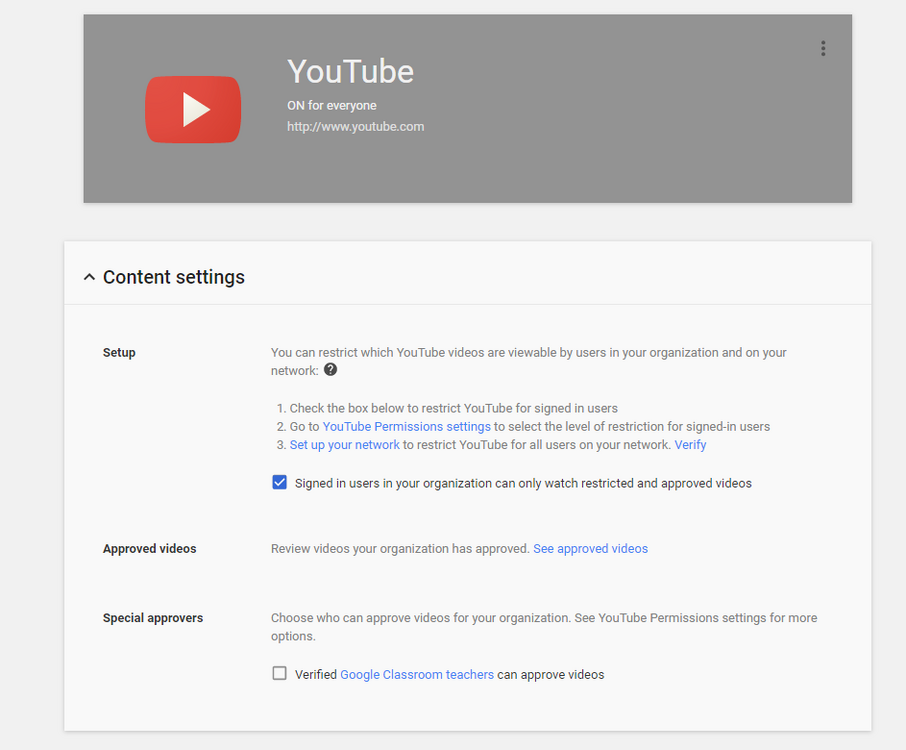The width and height of the screenshot is (906, 750).
Task: Click 'You can restrict which YouTube videos' text
Action: [529, 361]
